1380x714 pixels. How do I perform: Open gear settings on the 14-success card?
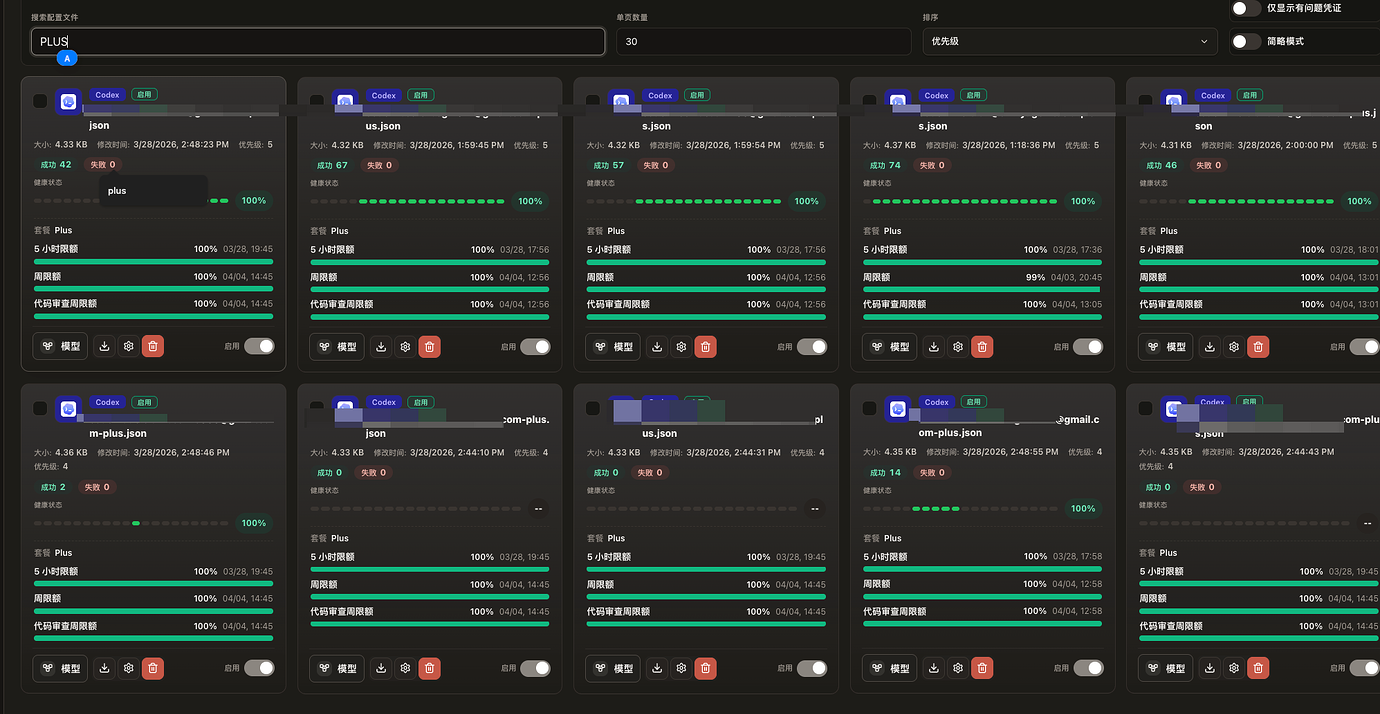pyautogui.click(x=958, y=668)
